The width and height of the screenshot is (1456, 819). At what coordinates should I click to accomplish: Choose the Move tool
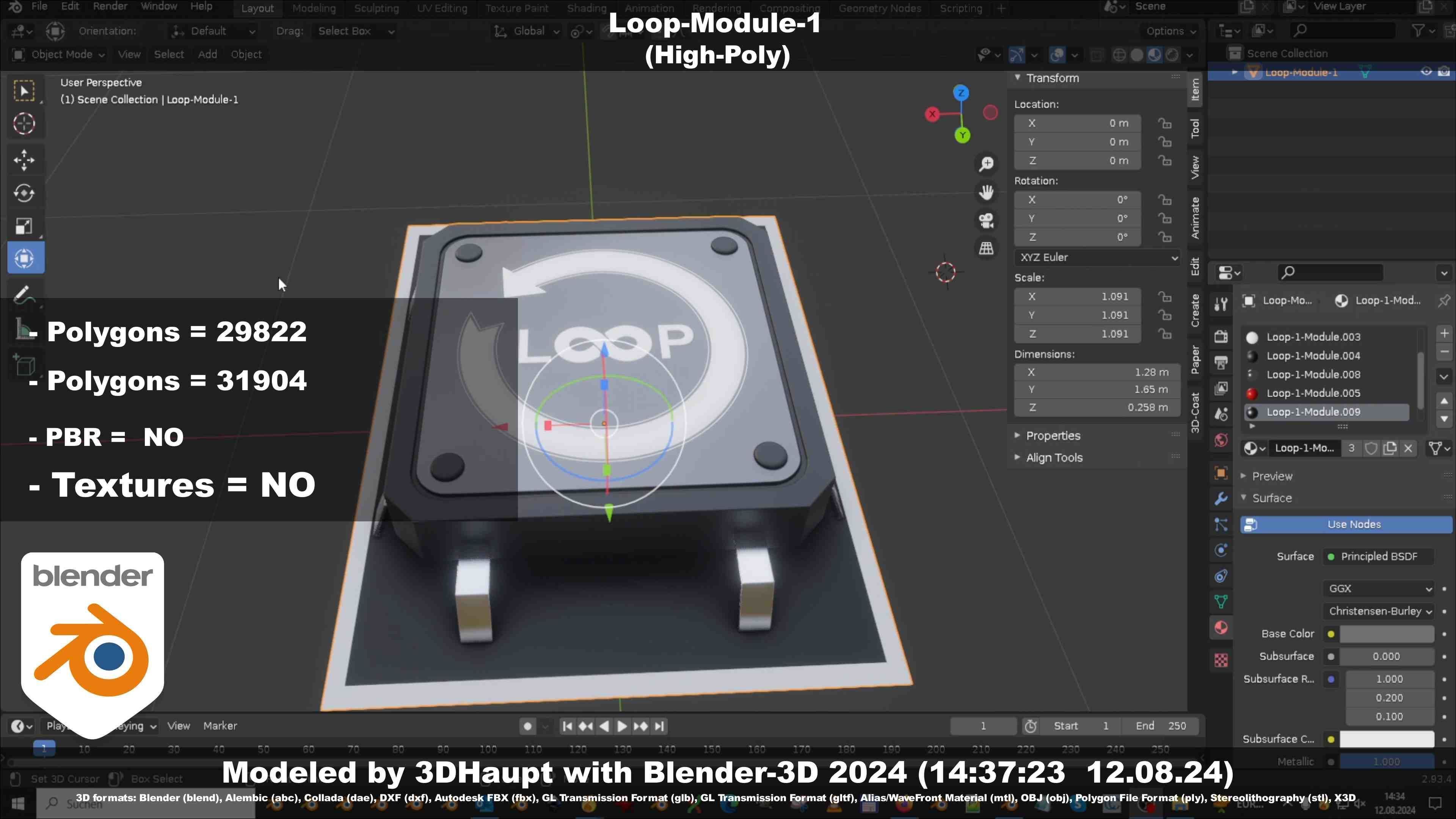[x=24, y=160]
